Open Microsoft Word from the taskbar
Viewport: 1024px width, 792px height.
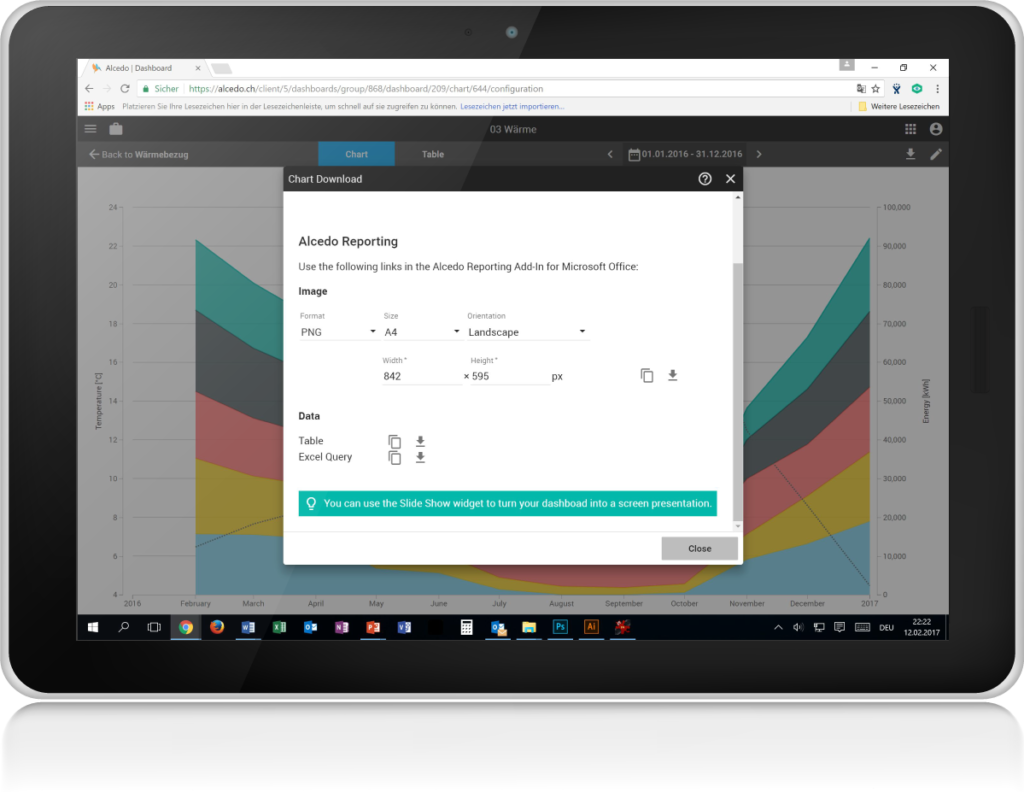248,627
